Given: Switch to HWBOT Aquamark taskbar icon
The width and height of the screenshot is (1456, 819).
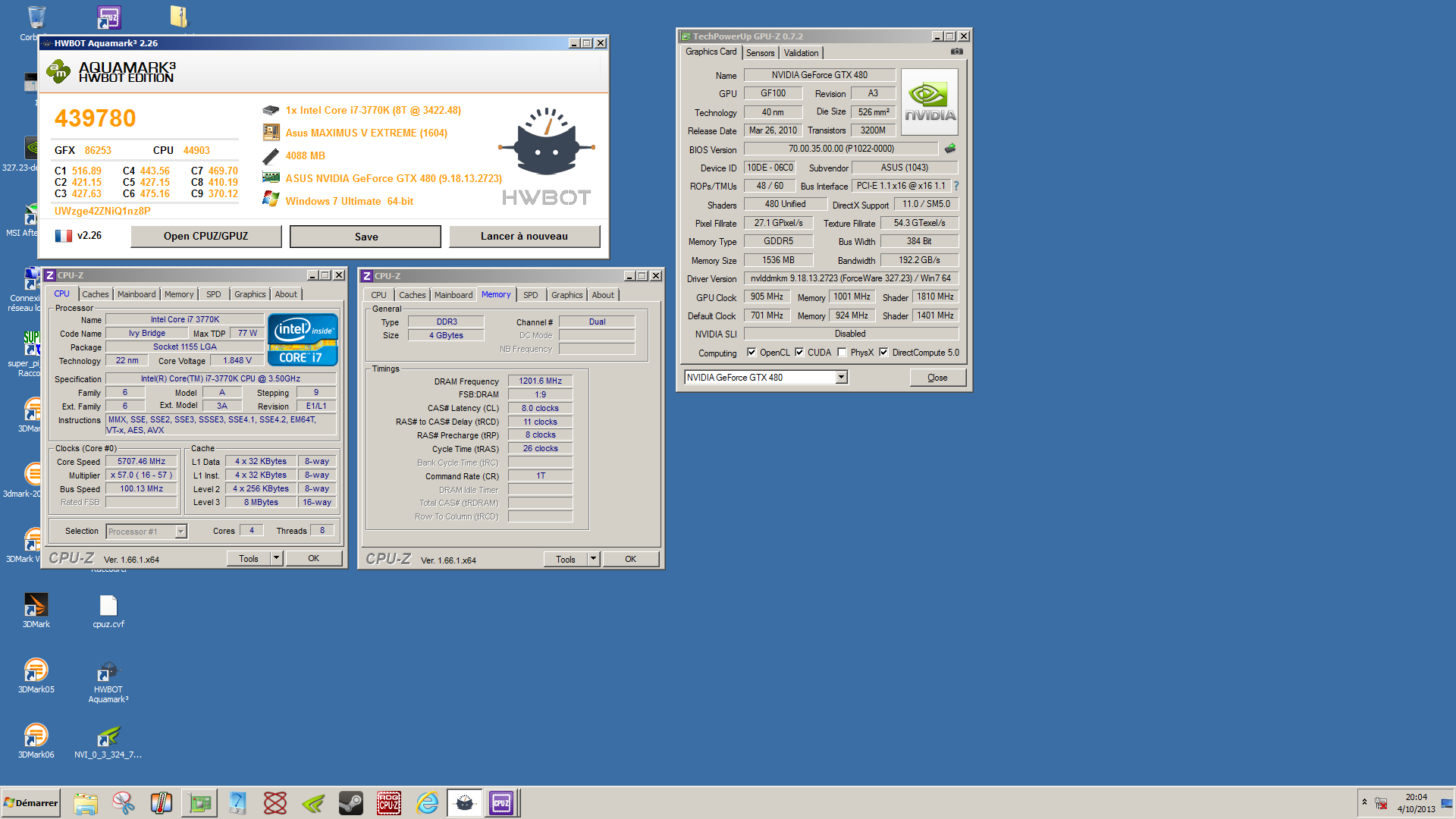Looking at the screenshot, I should pos(465,803).
